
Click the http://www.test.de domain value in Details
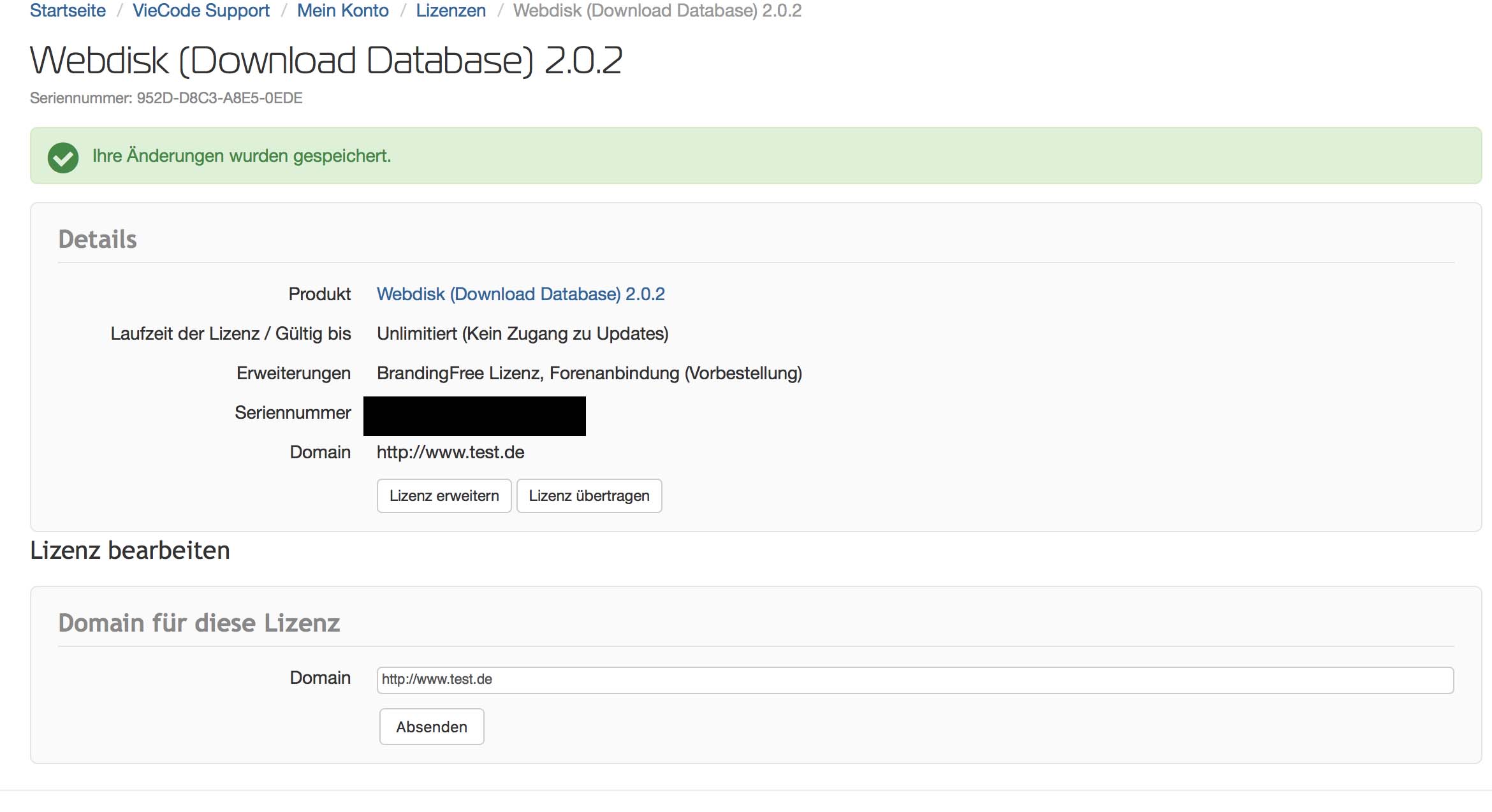coord(450,453)
